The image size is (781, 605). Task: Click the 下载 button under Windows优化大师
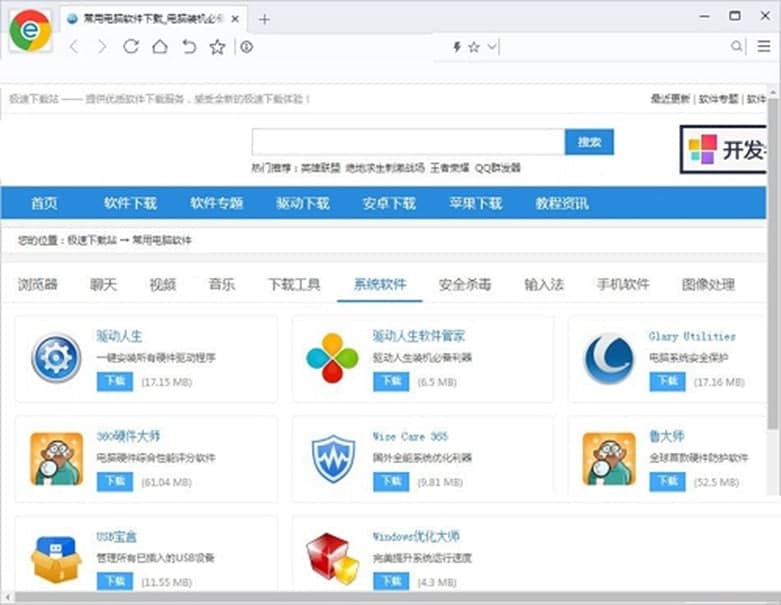point(391,581)
